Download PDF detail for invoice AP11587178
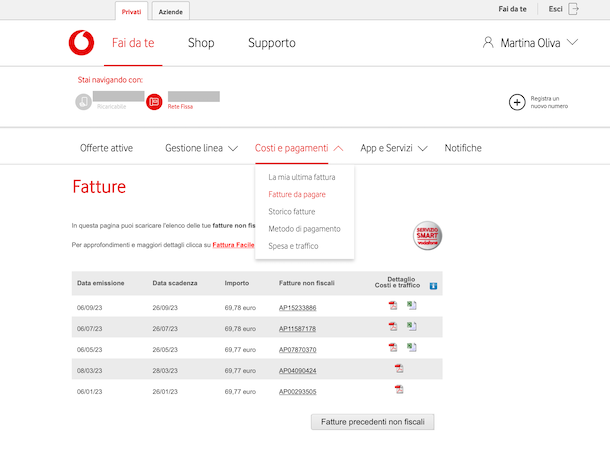This screenshot has width=610, height=459. tap(393, 326)
